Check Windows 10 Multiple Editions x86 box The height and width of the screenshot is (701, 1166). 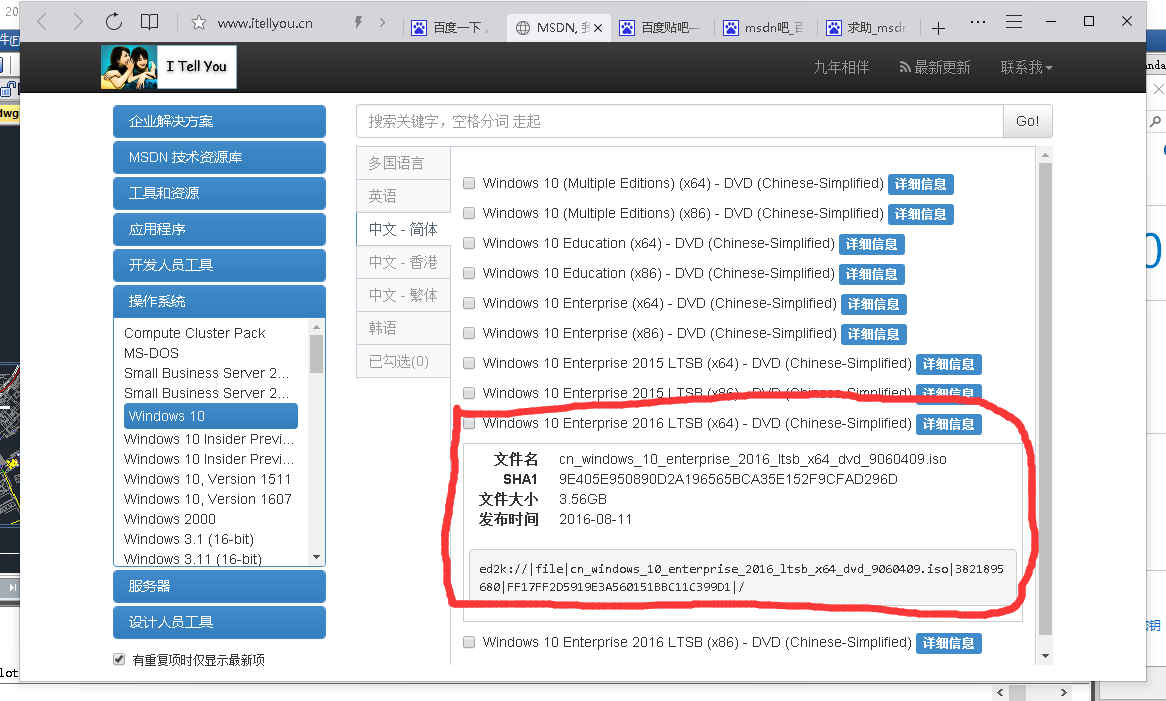(x=469, y=213)
